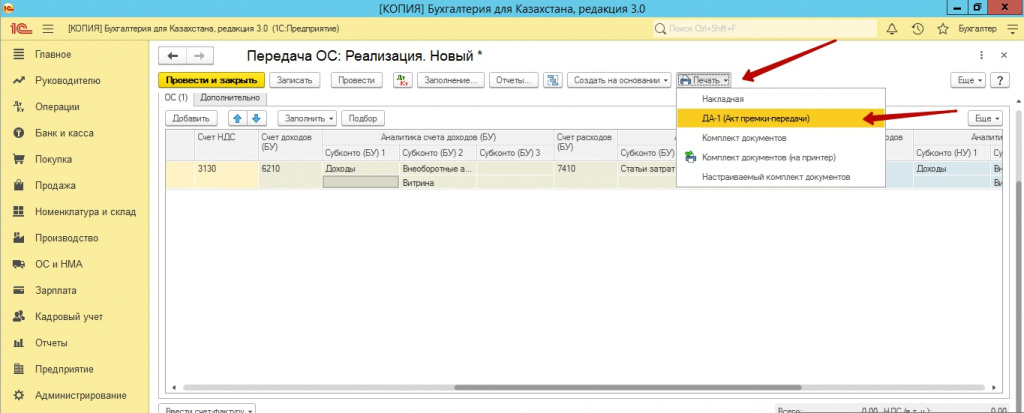
Task: Open the document structure icon
Action: click(x=553, y=80)
